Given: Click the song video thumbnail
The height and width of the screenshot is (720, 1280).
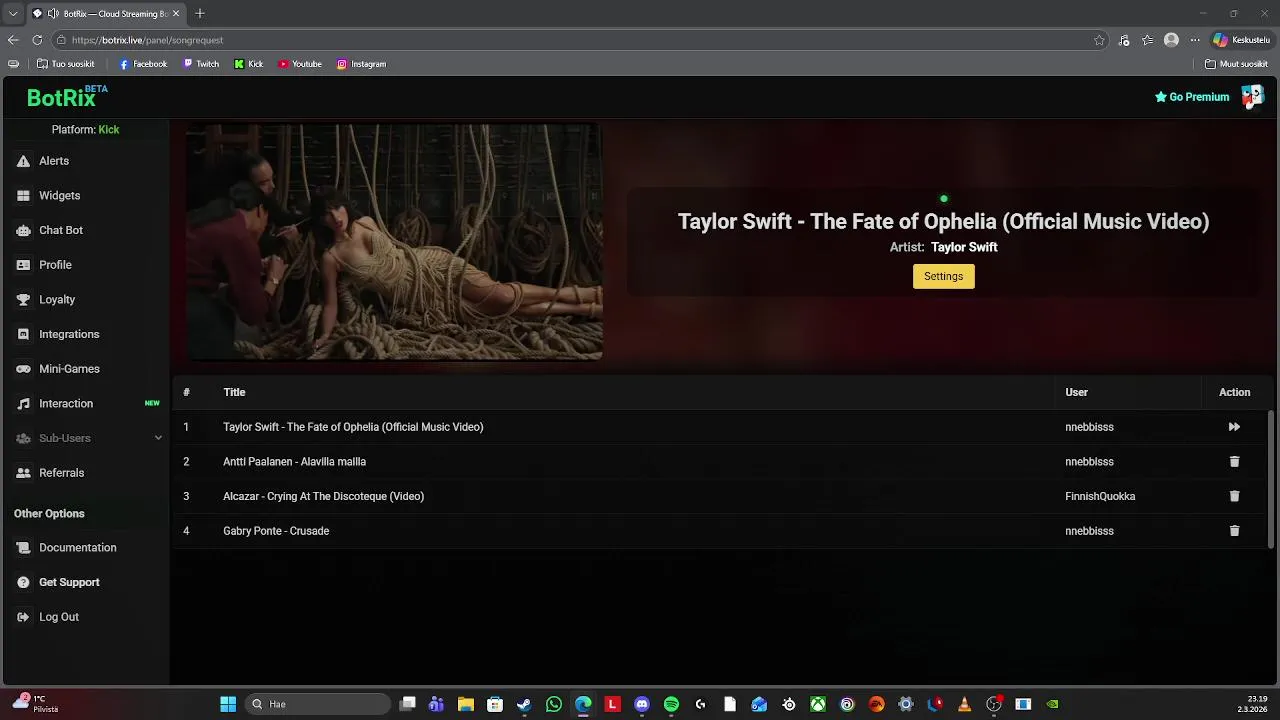Looking at the screenshot, I should (394, 241).
